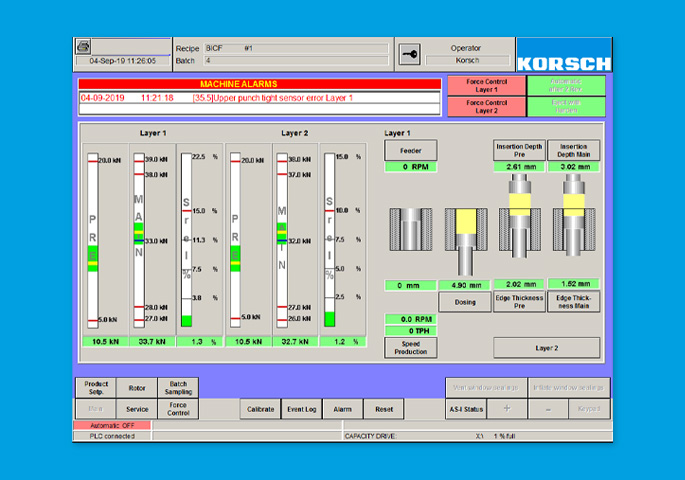Click Layer 2 MAIN force bar gauge
685x480 pixels.
point(282,240)
